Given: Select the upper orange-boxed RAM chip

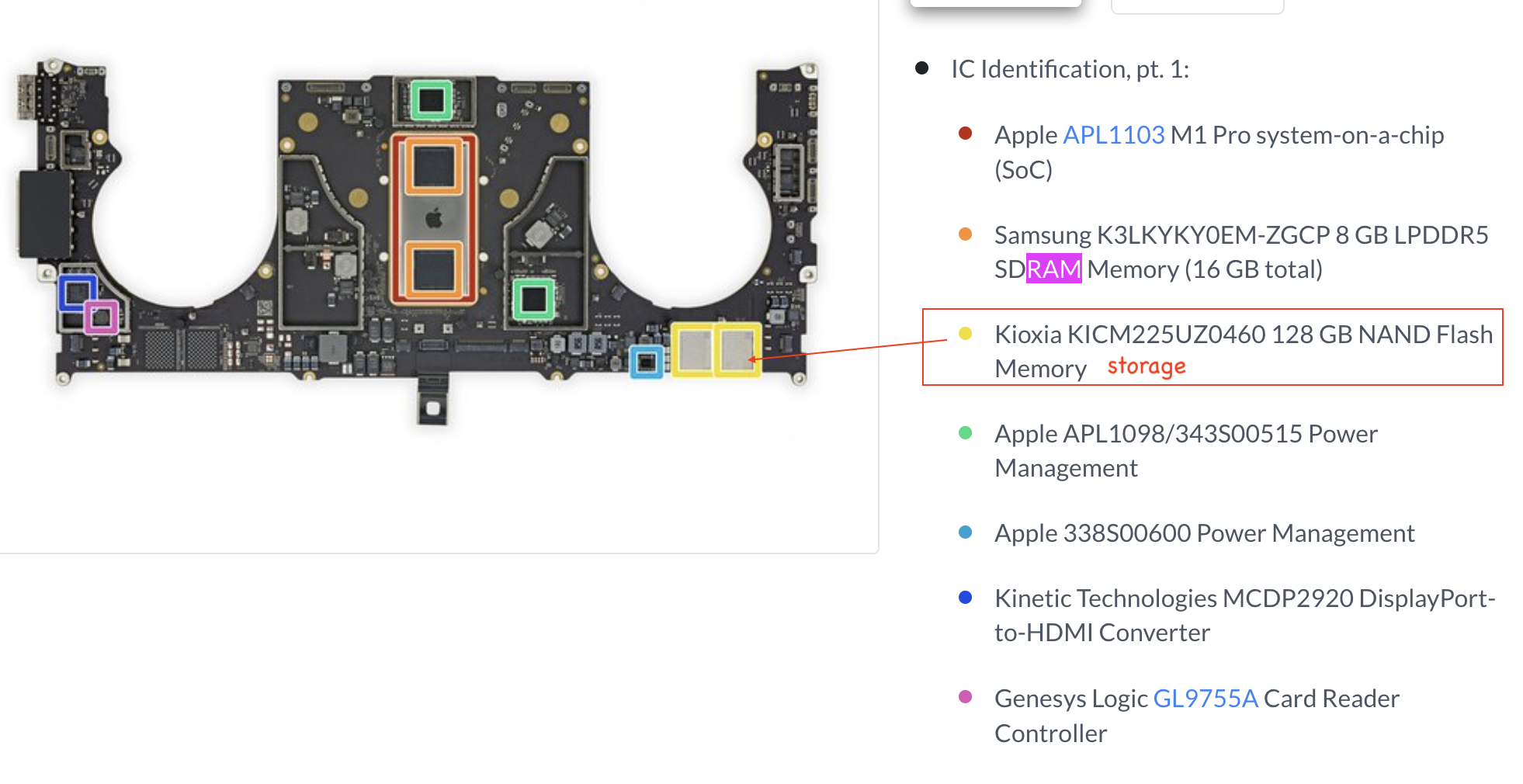Looking at the screenshot, I should pos(434,166).
